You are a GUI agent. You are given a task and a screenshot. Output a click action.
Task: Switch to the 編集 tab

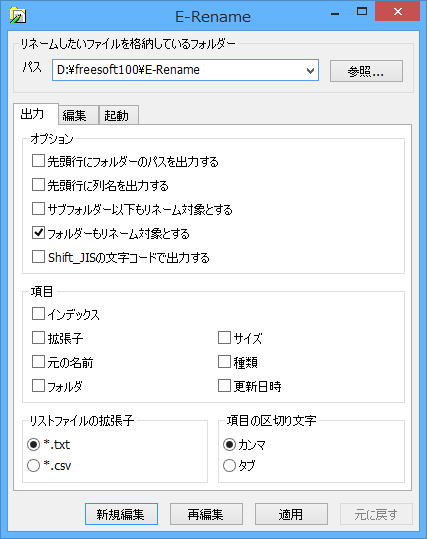78,115
